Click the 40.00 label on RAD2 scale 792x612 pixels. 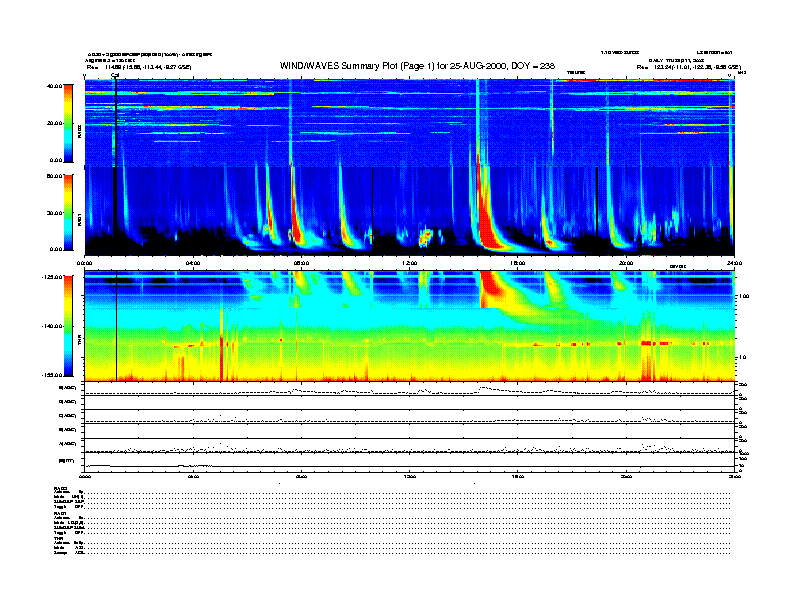(x=54, y=86)
